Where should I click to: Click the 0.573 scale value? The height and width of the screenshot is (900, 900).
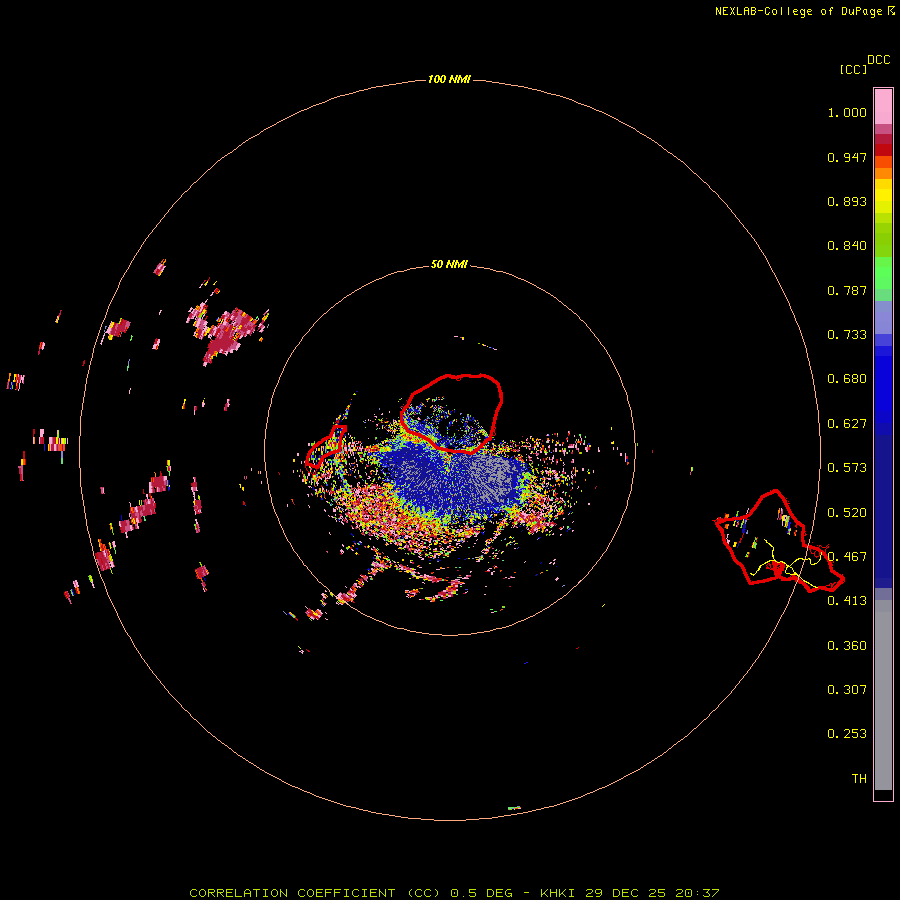pyautogui.click(x=847, y=468)
